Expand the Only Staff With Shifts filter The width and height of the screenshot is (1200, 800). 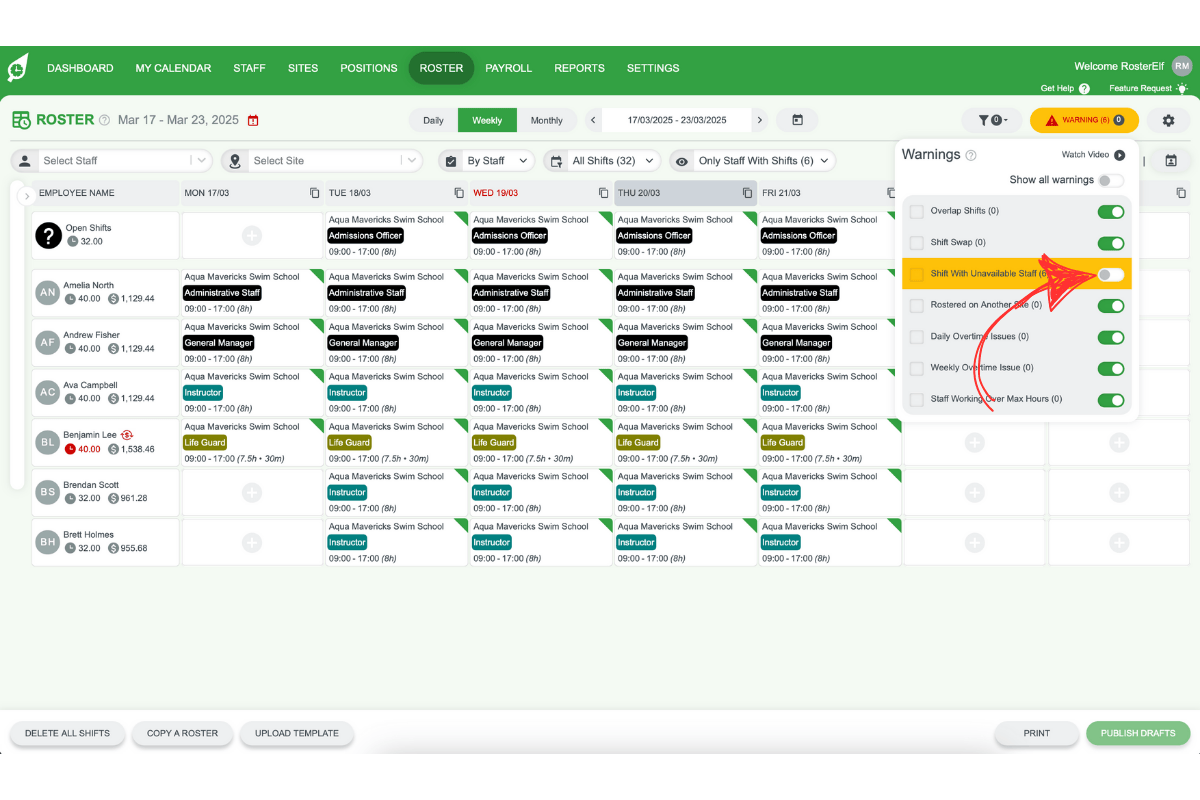pyautogui.click(x=753, y=160)
